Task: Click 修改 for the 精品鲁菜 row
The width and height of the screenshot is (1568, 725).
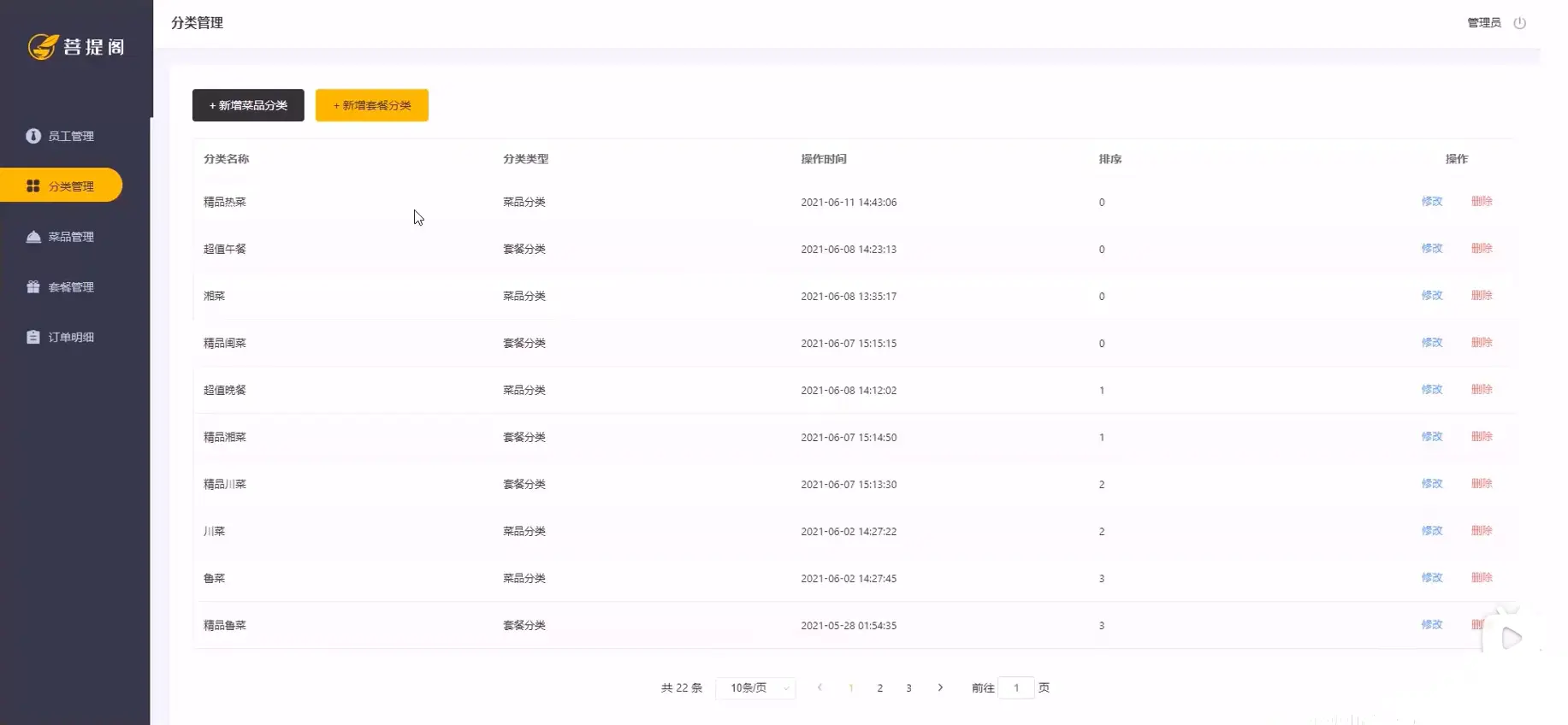Action: click(1432, 625)
